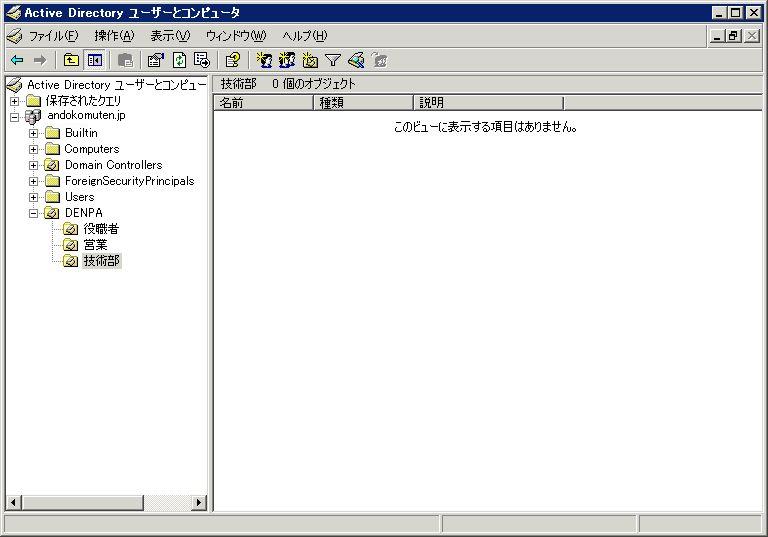Click the Export List toolbar icon
This screenshot has height=537, width=768.
pos(202,60)
